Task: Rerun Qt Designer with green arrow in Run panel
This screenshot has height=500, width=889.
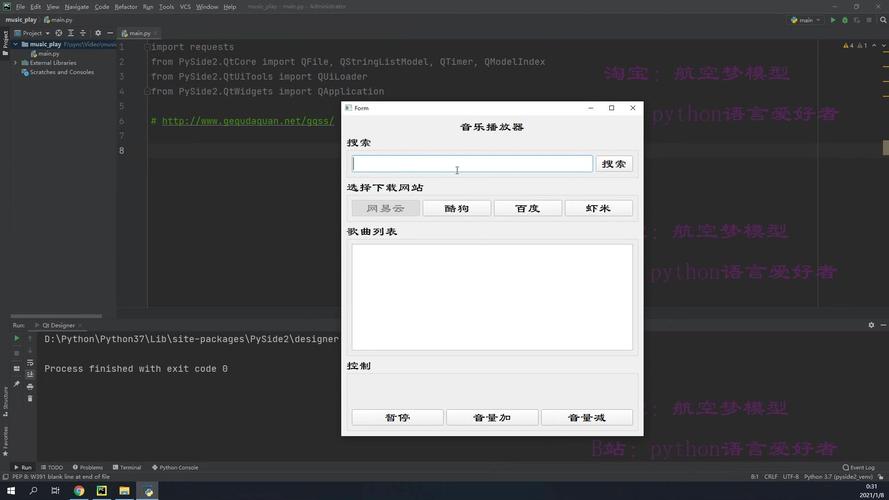Action: click(16, 338)
